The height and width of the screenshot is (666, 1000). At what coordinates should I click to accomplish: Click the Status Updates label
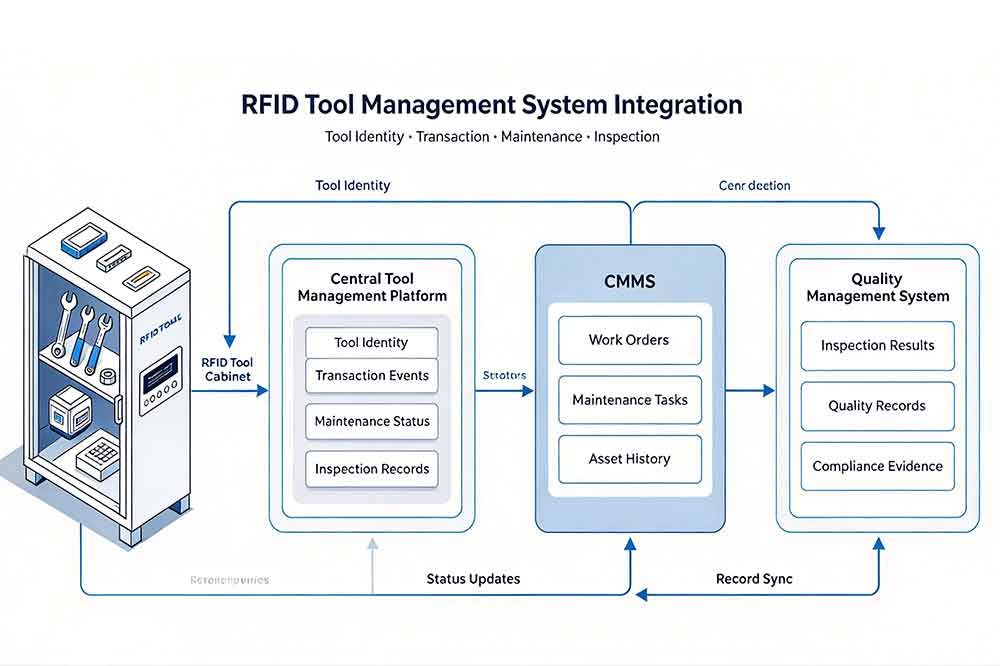(x=473, y=579)
